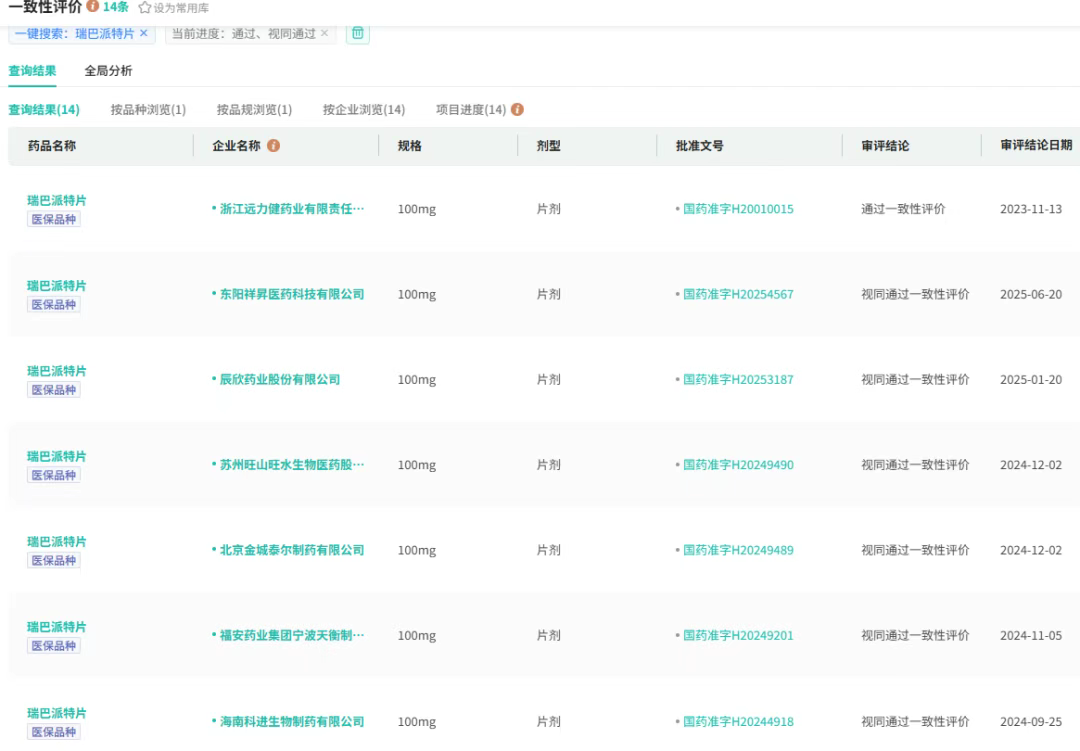Open approval number 国药准字H20253187

(738, 380)
